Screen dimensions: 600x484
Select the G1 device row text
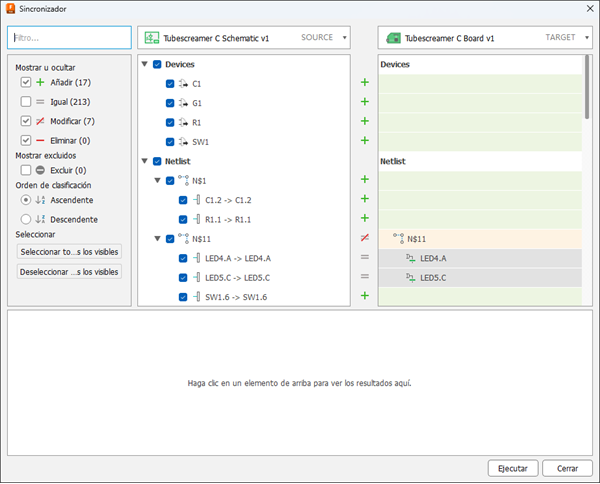(x=197, y=103)
